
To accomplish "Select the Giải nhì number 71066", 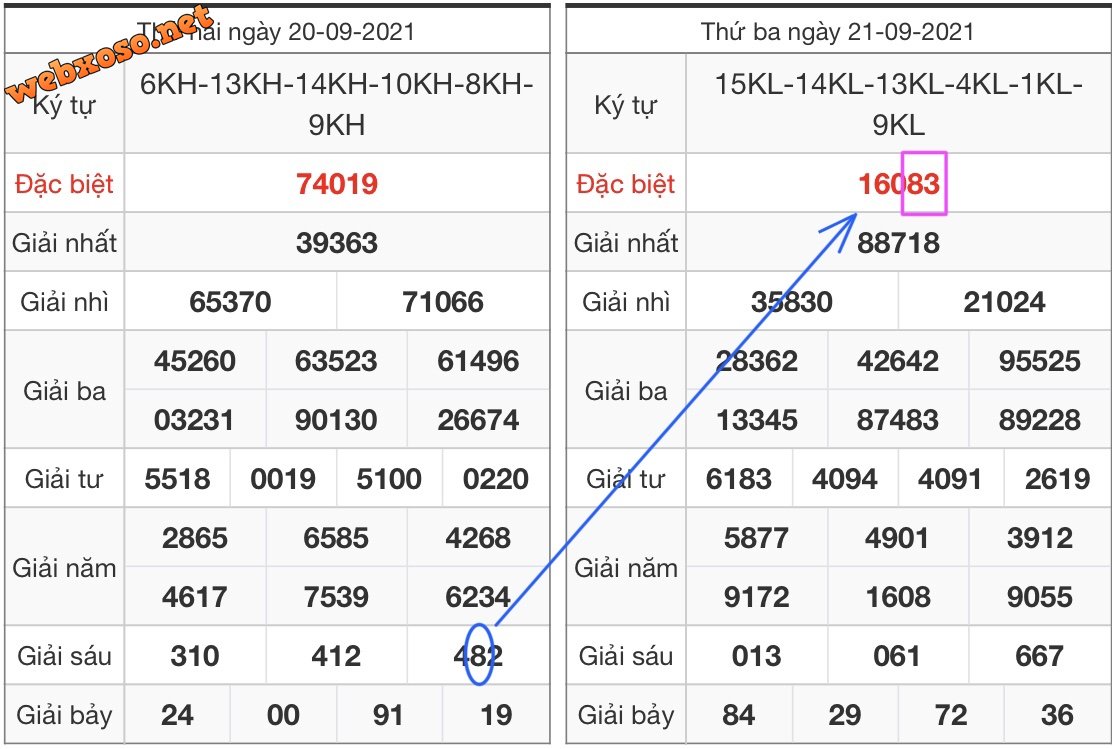I will point(443,302).
